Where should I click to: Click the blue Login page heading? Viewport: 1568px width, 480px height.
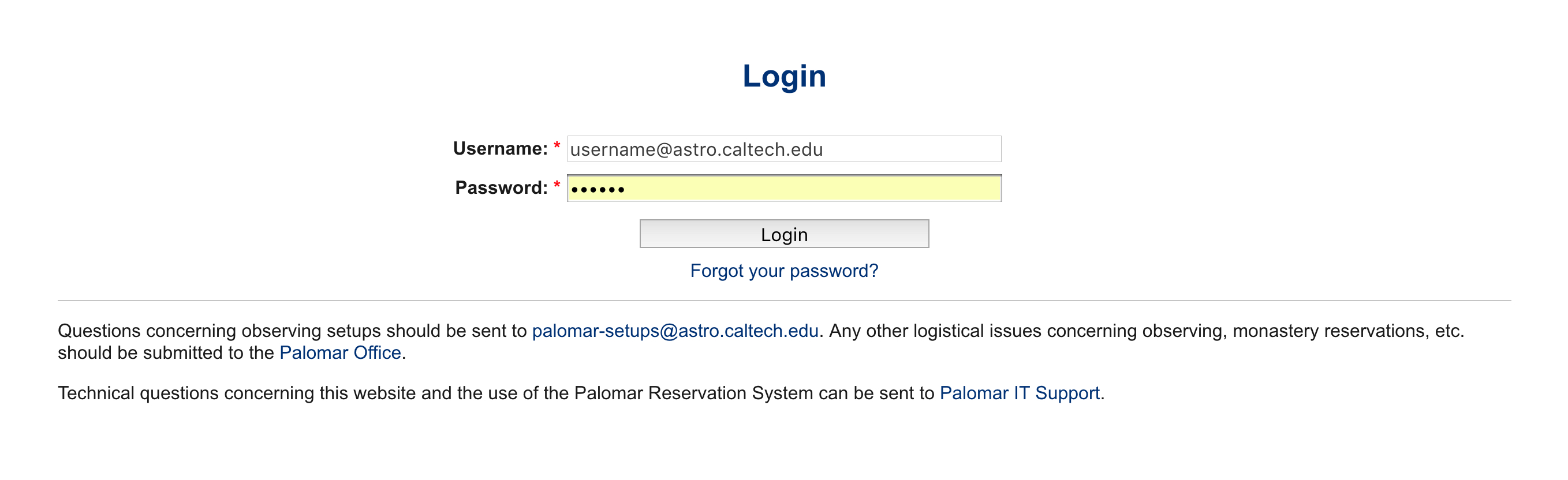(784, 77)
